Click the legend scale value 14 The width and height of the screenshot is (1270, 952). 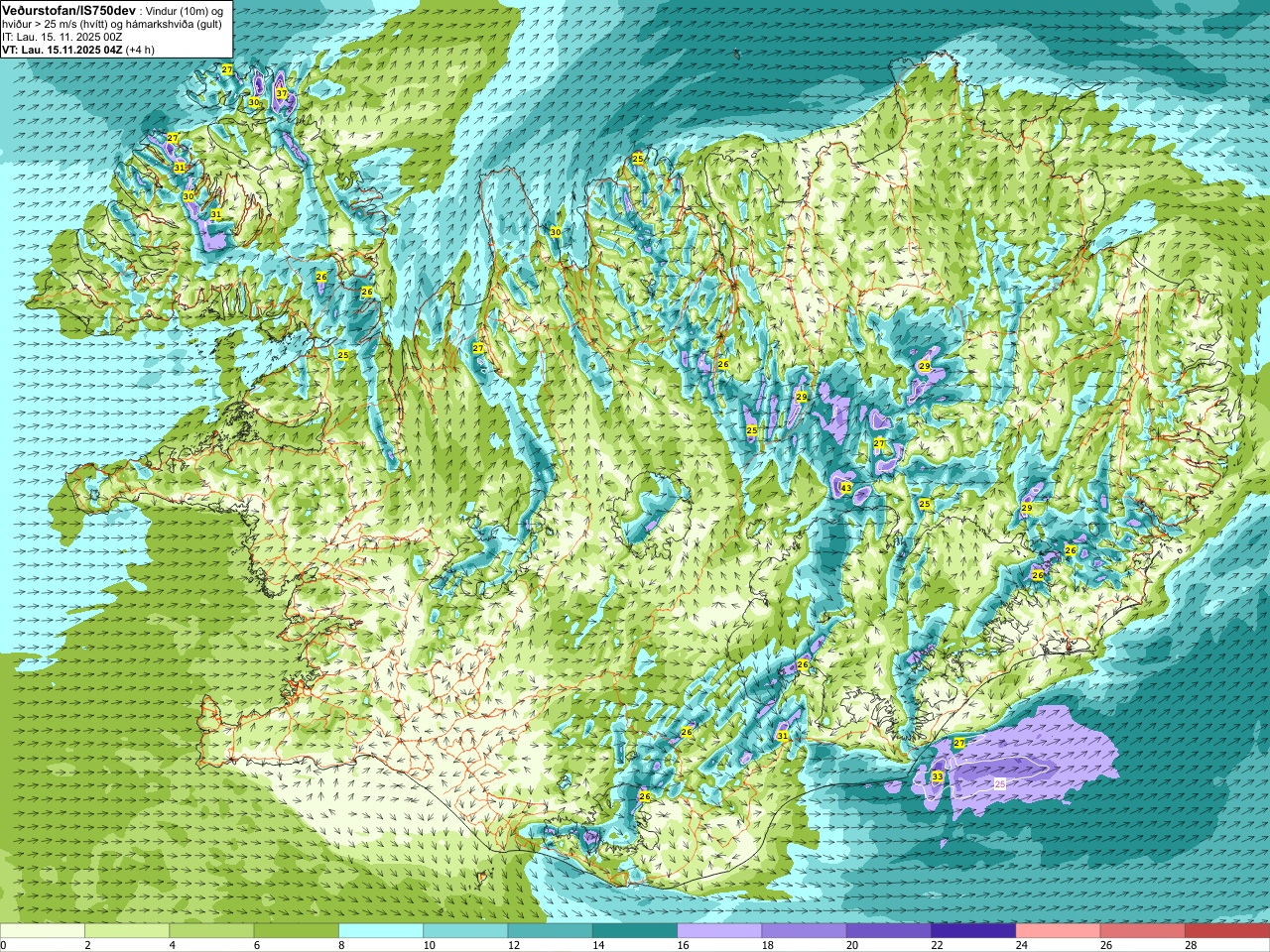(x=598, y=945)
